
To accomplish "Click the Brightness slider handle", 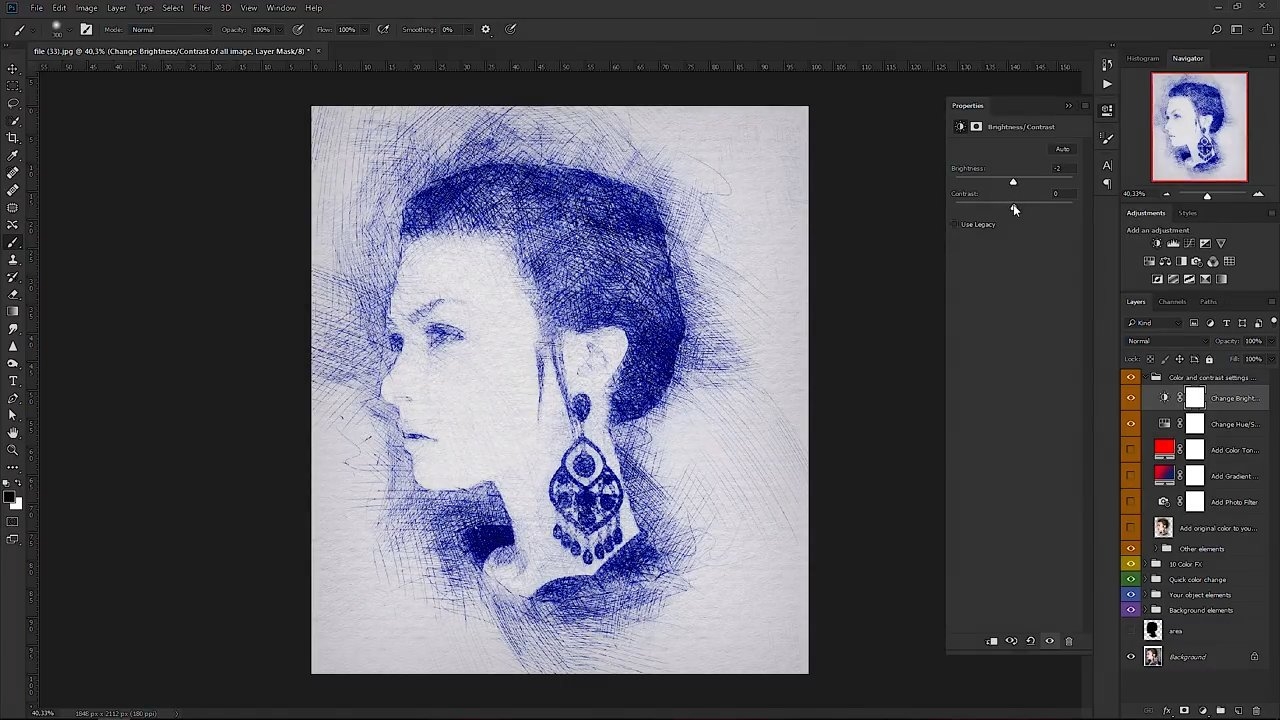I will click(x=1013, y=182).
